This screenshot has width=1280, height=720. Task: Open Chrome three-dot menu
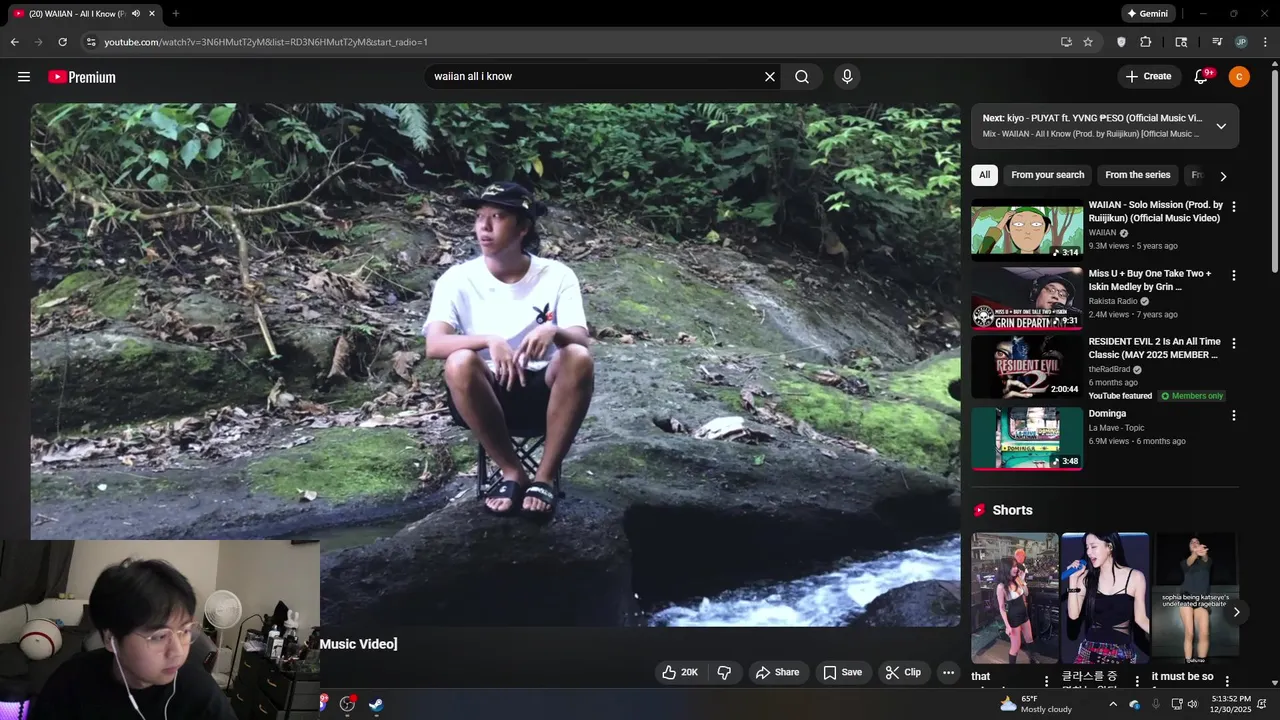tap(1266, 42)
